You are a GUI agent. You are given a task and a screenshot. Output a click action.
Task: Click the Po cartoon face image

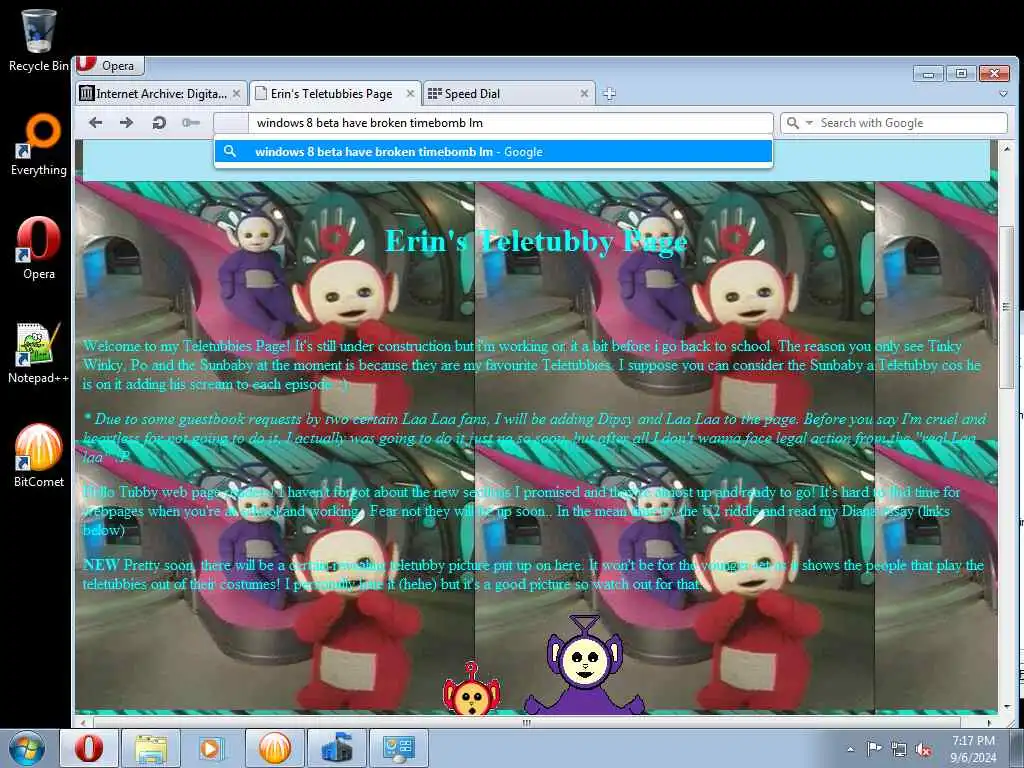(472, 688)
